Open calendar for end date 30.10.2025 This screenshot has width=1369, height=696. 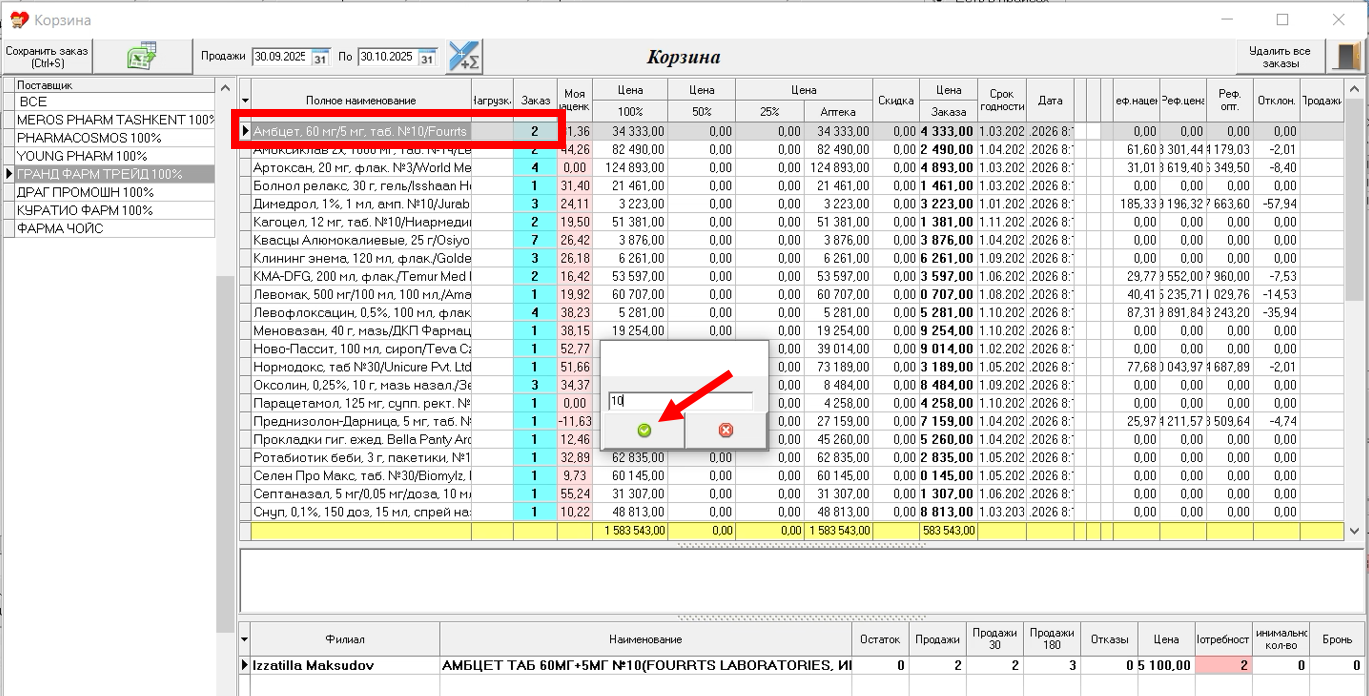(x=427, y=58)
